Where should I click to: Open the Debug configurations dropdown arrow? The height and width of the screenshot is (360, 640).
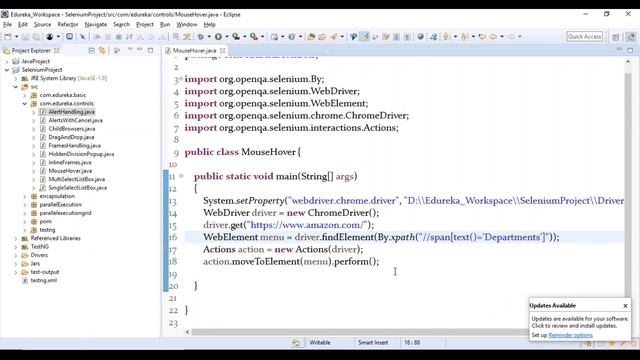(x=209, y=37)
